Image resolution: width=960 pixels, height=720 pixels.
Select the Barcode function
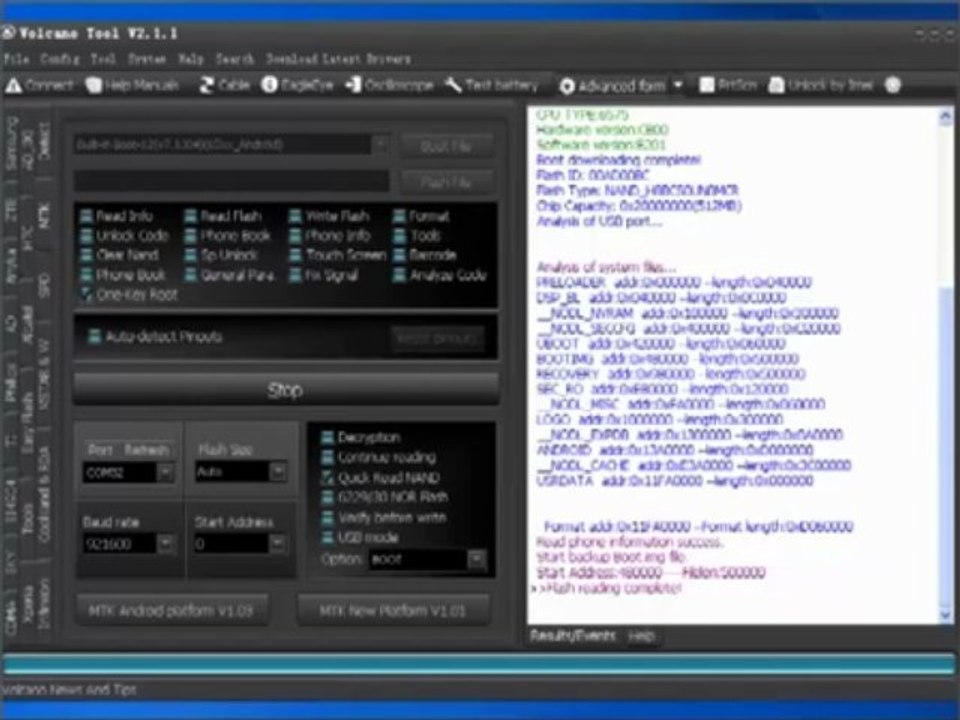[x=425, y=255]
